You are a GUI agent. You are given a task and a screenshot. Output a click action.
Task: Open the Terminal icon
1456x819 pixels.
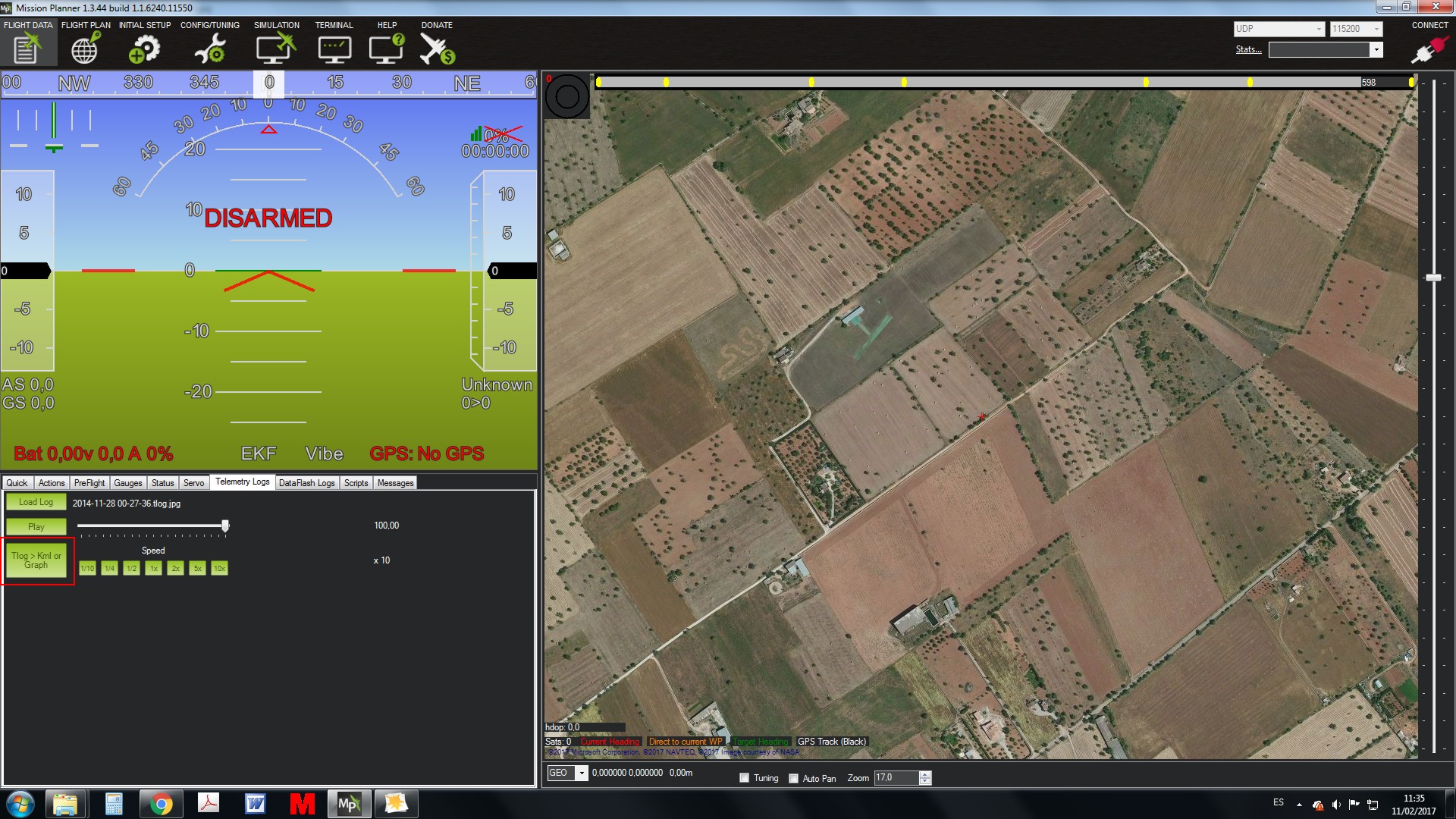334,50
